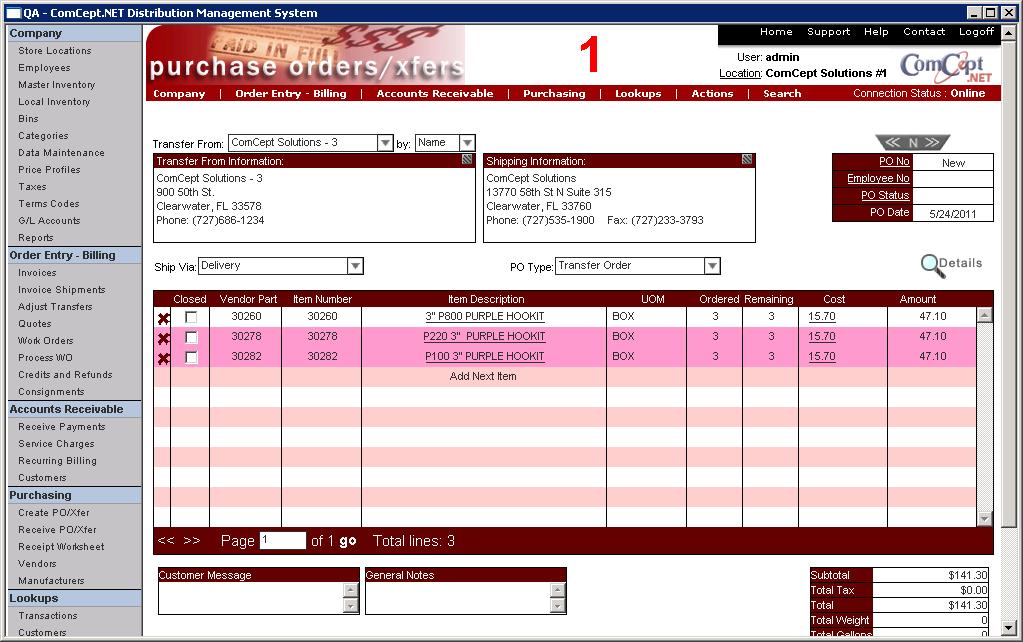The width and height of the screenshot is (1023, 642).
Task: Go to the next PO record arrow
Action: click(x=934, y=143)
